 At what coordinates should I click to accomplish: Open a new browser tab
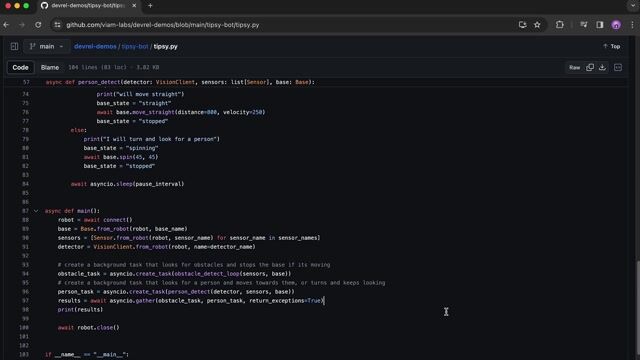tap(150, 6)
